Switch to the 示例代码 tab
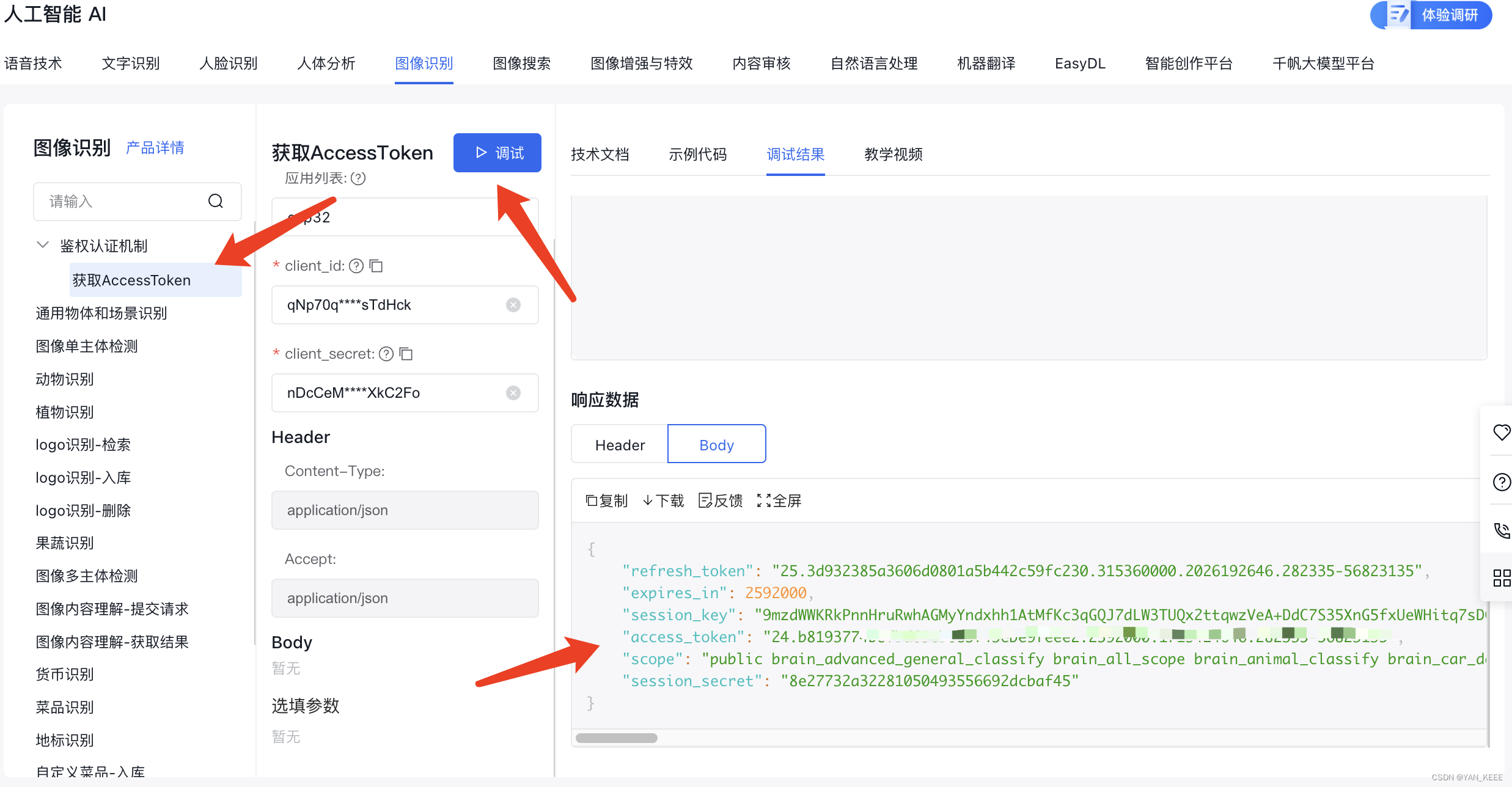This screenshot has width=1512, height=787. (x=697, y=155)
